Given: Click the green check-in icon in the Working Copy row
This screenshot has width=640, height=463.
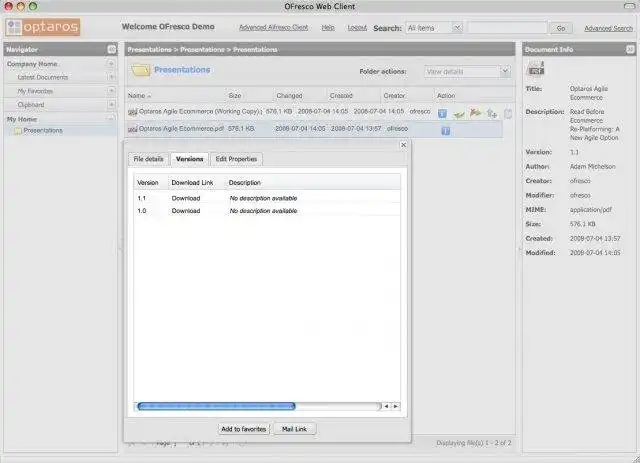Looking at the screenshot, I should 459,114.
